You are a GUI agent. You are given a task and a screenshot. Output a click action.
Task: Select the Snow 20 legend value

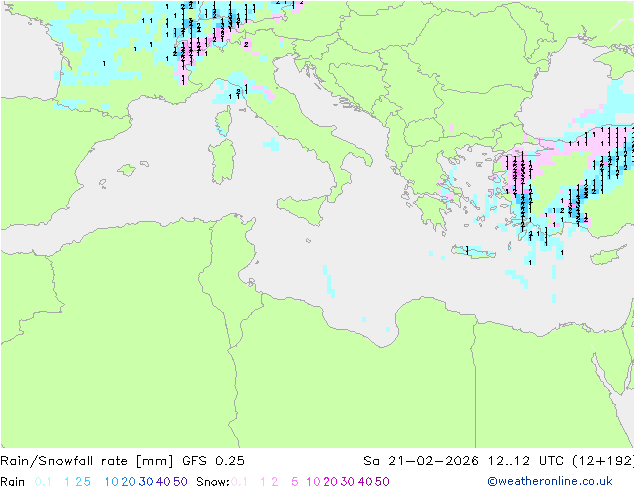coord(330,482)
